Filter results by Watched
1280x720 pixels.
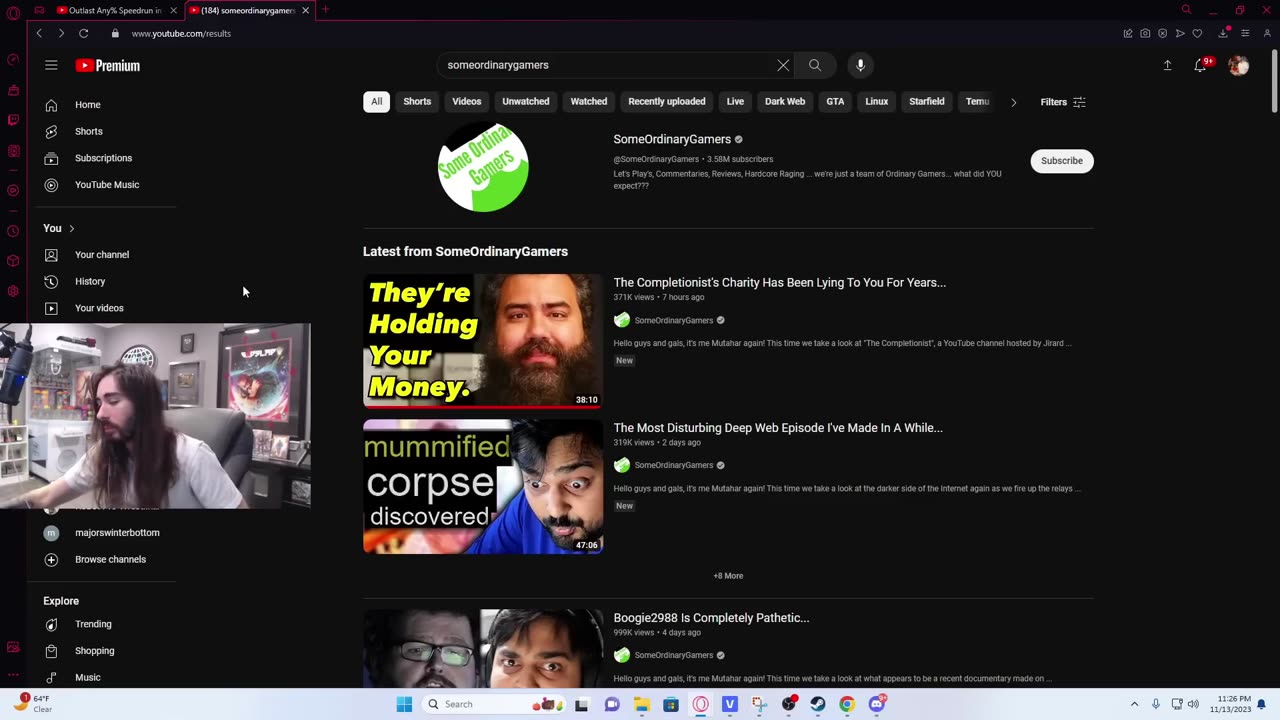[x=588, y=101]
